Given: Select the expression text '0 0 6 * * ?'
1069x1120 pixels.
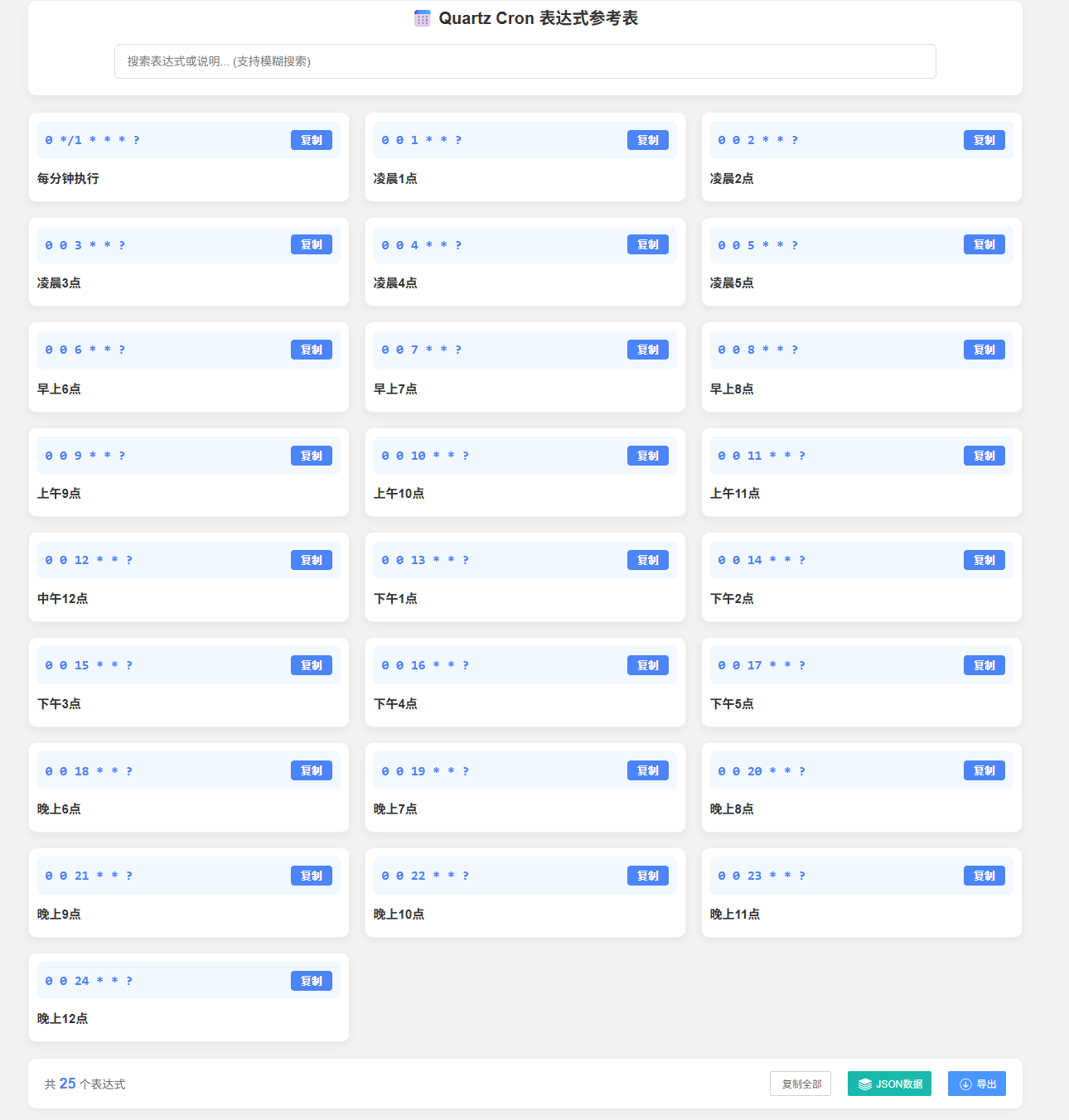Looking at the screenshot, I should click(x=85, y=350).
